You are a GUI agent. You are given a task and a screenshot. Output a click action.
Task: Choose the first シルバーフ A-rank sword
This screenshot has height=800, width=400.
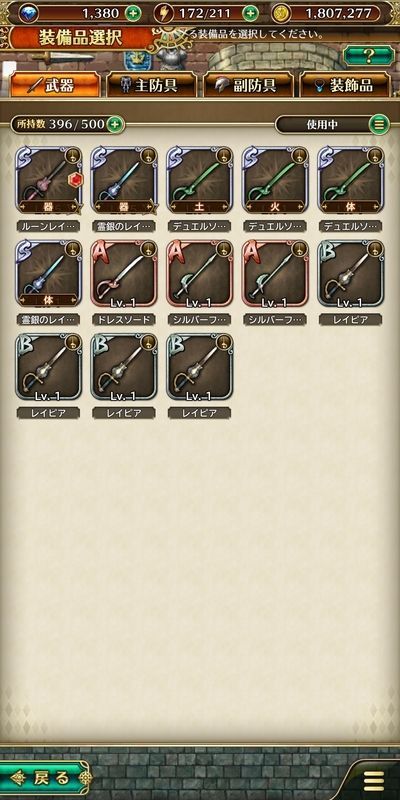click(x=199, y=274)
